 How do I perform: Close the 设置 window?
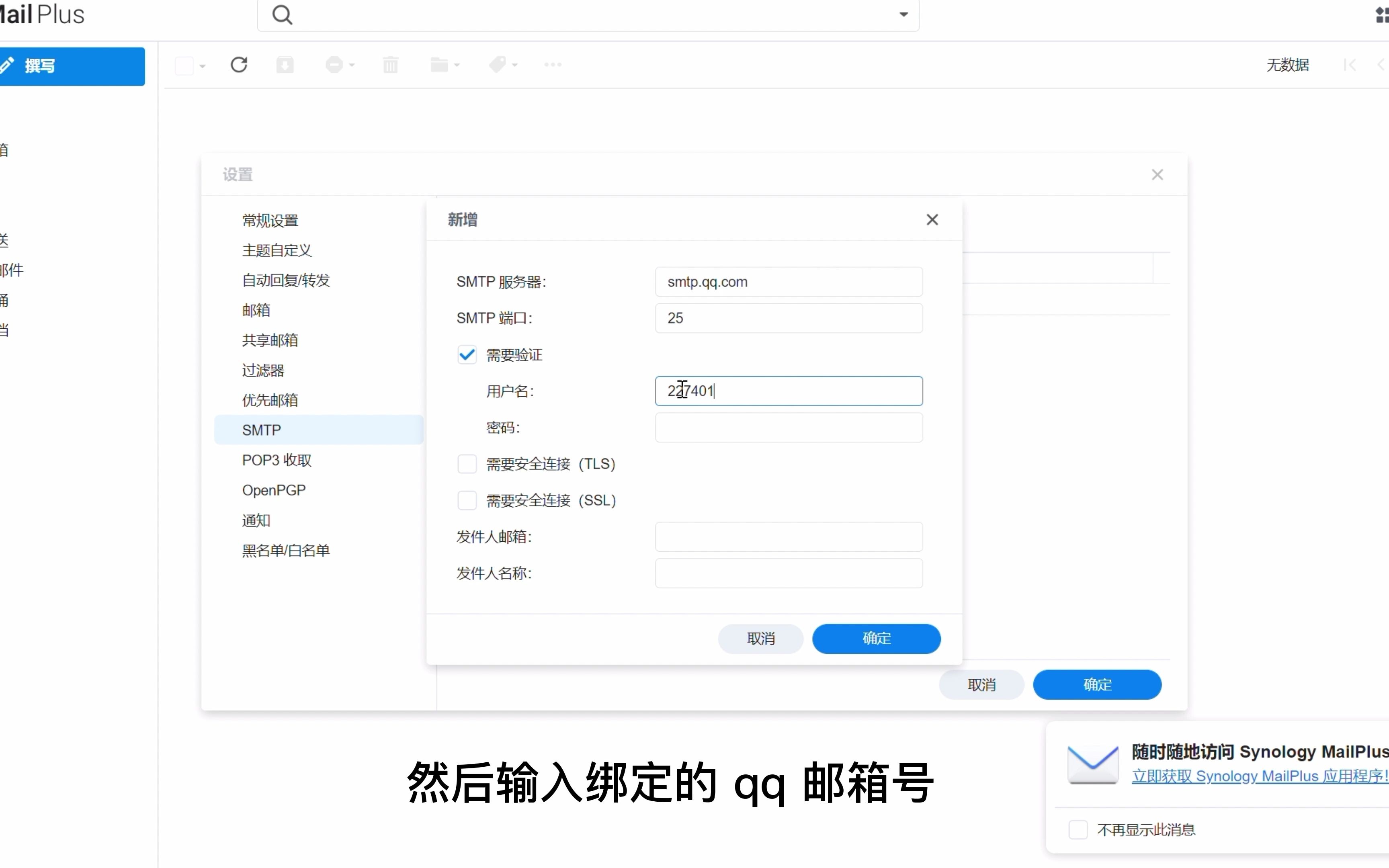pos(1157,174)
